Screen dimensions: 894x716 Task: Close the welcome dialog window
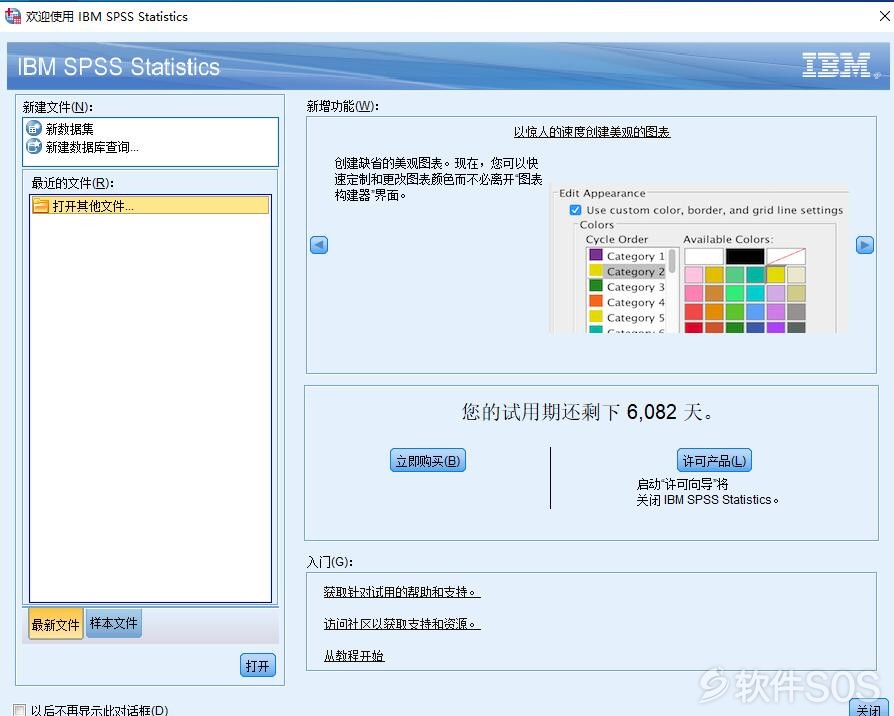point(884,16)
